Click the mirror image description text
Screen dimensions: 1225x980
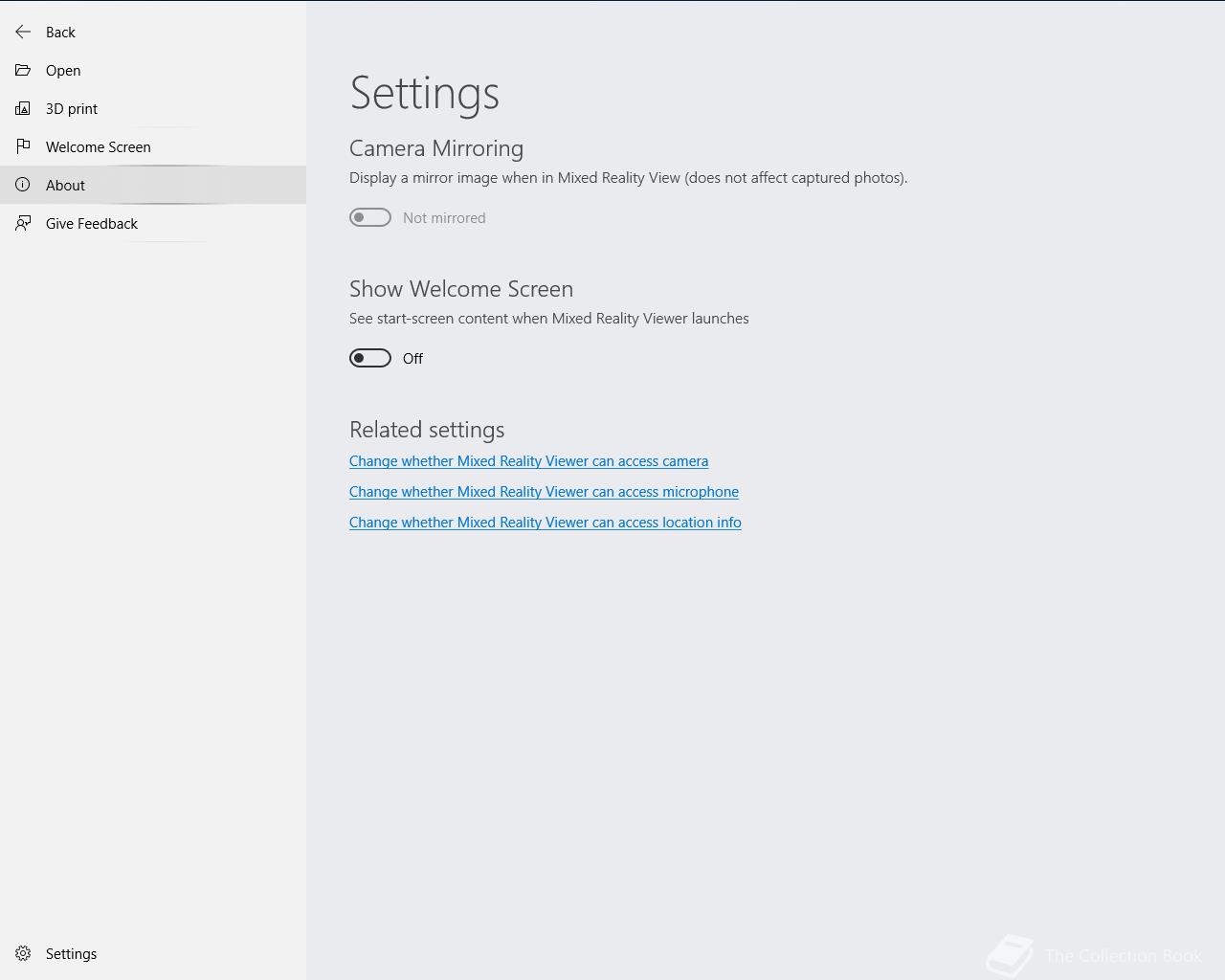click(x=629, y=178)
